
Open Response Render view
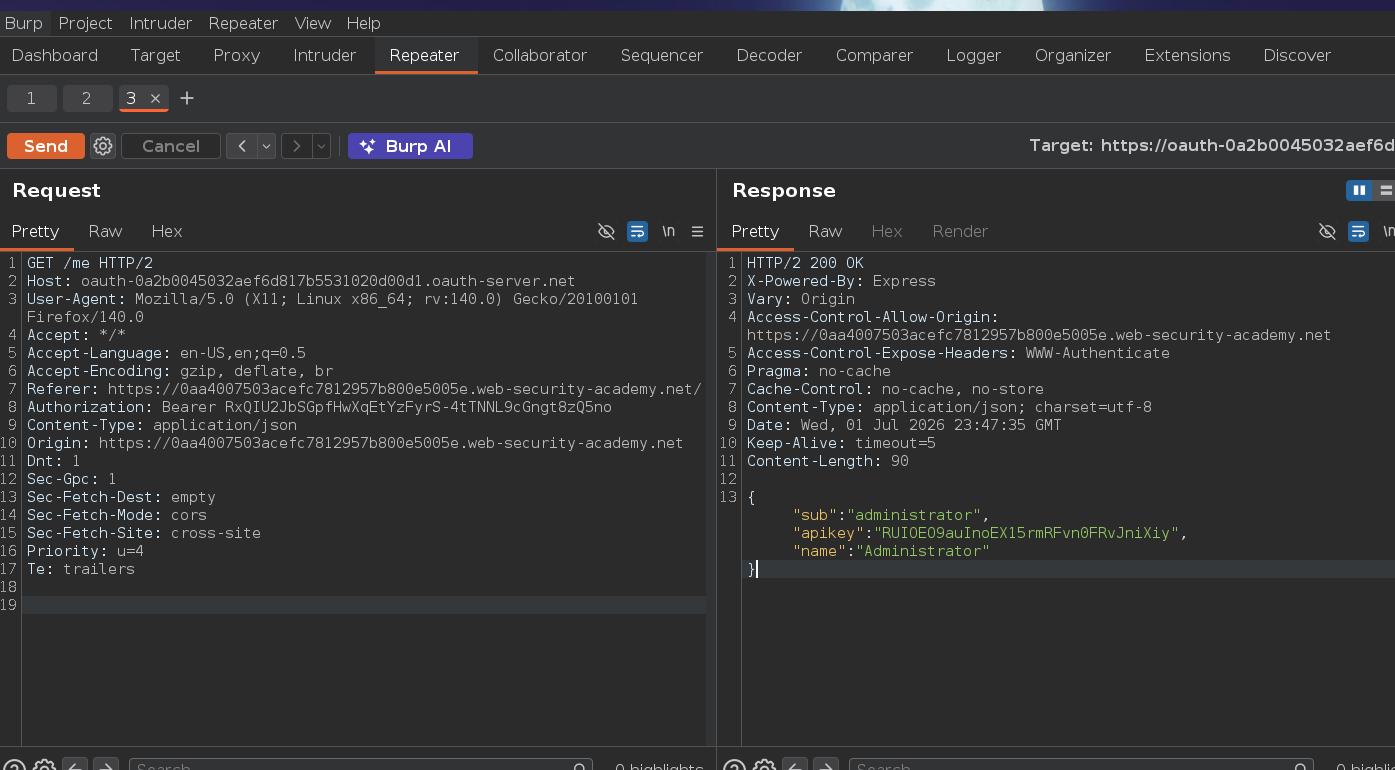960,231
